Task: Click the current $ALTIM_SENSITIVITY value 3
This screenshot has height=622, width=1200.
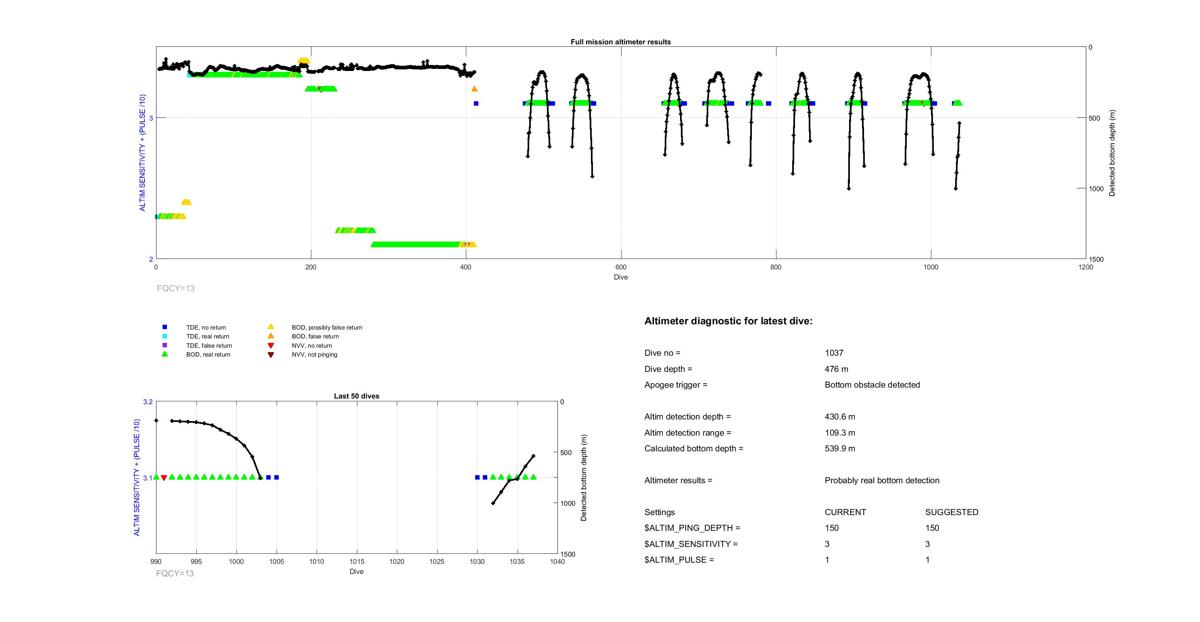Action: pos(828,544)
